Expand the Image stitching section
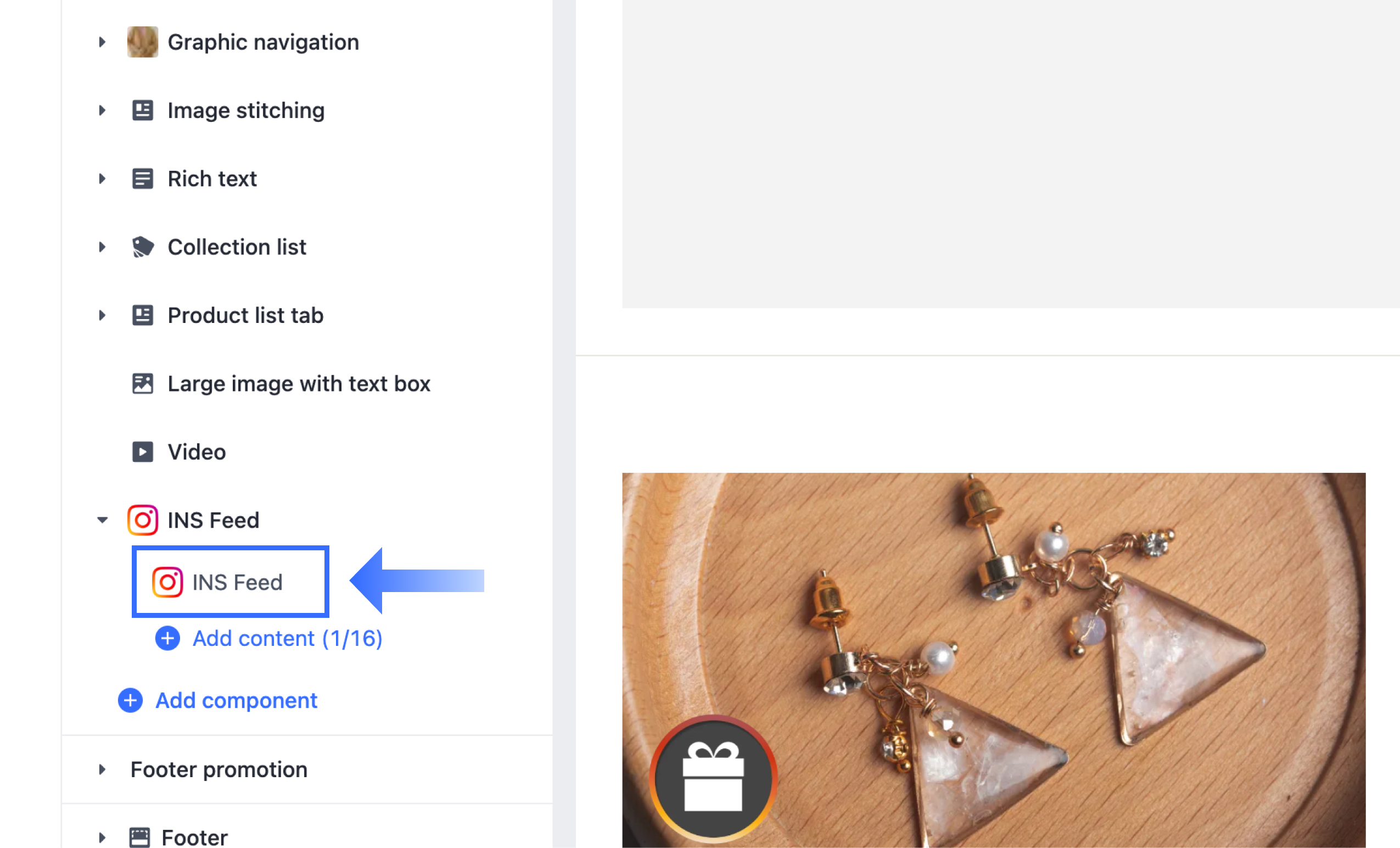Image resolution: width=1400 pixels, height=848 pixels. click(x=102, y=110)
